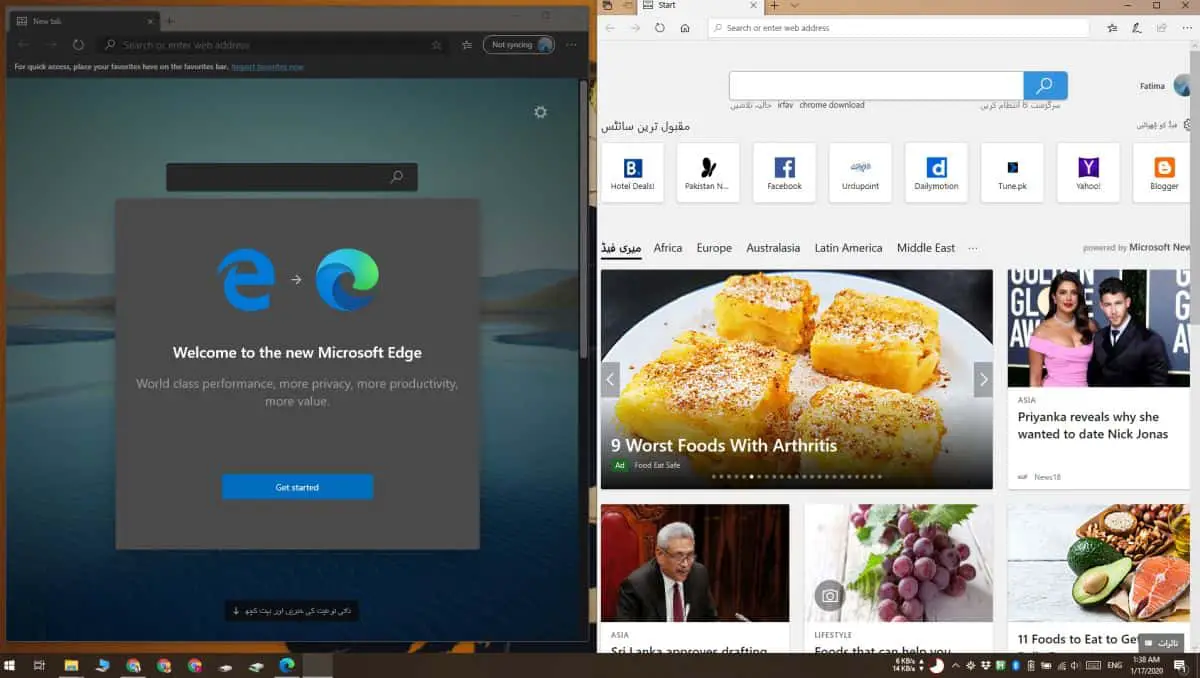
Task: Click the legacy Edge address bar
Action: (x=900, y=28)
